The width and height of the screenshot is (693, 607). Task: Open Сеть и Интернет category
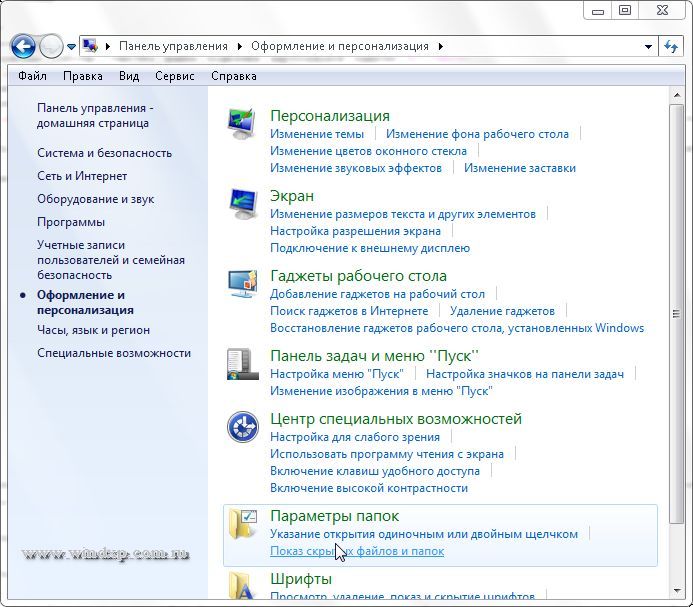pos(82,176)
